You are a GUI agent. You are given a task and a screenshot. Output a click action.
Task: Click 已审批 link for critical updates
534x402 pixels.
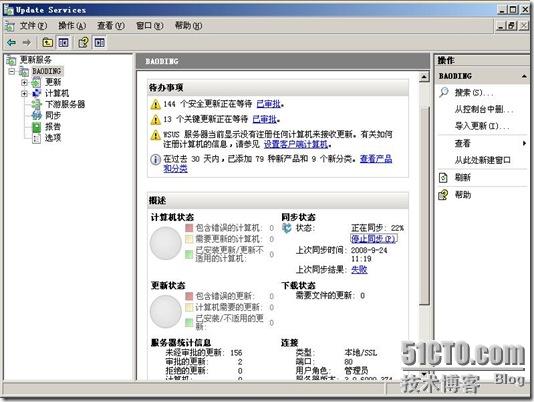[265, 119]
